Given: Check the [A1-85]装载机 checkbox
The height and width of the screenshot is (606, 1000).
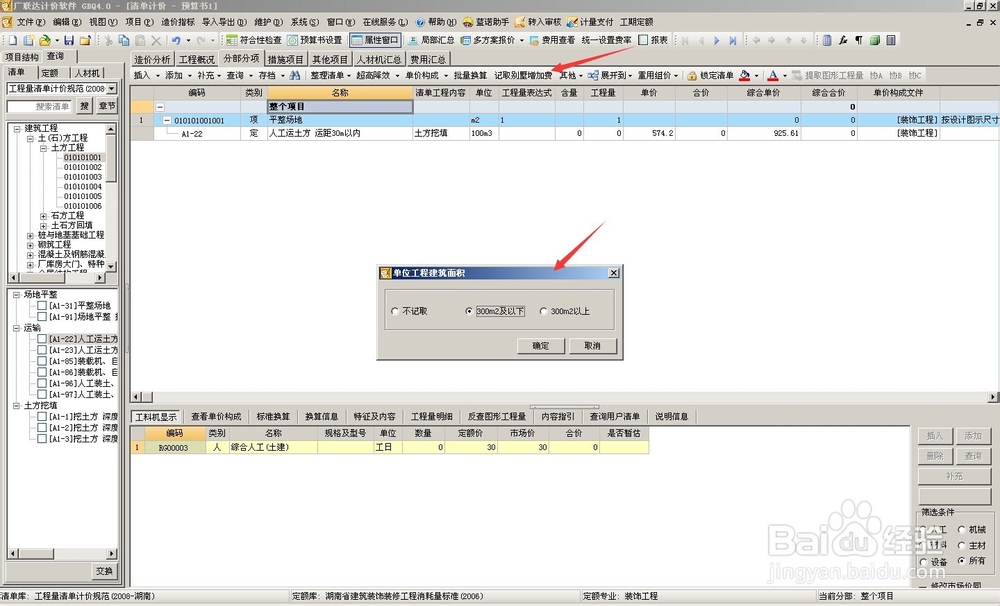Looking at the screenshot, I should pyautogui.click(x=42, y=361).
